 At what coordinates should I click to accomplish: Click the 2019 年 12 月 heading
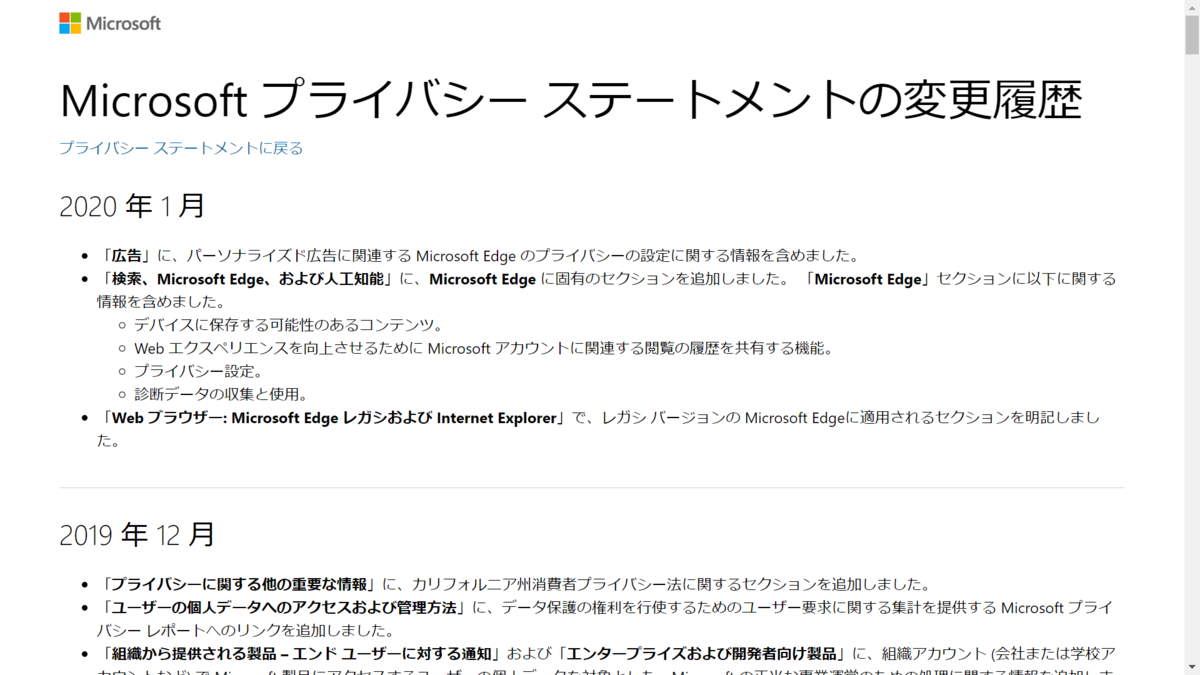coord(138,534)
